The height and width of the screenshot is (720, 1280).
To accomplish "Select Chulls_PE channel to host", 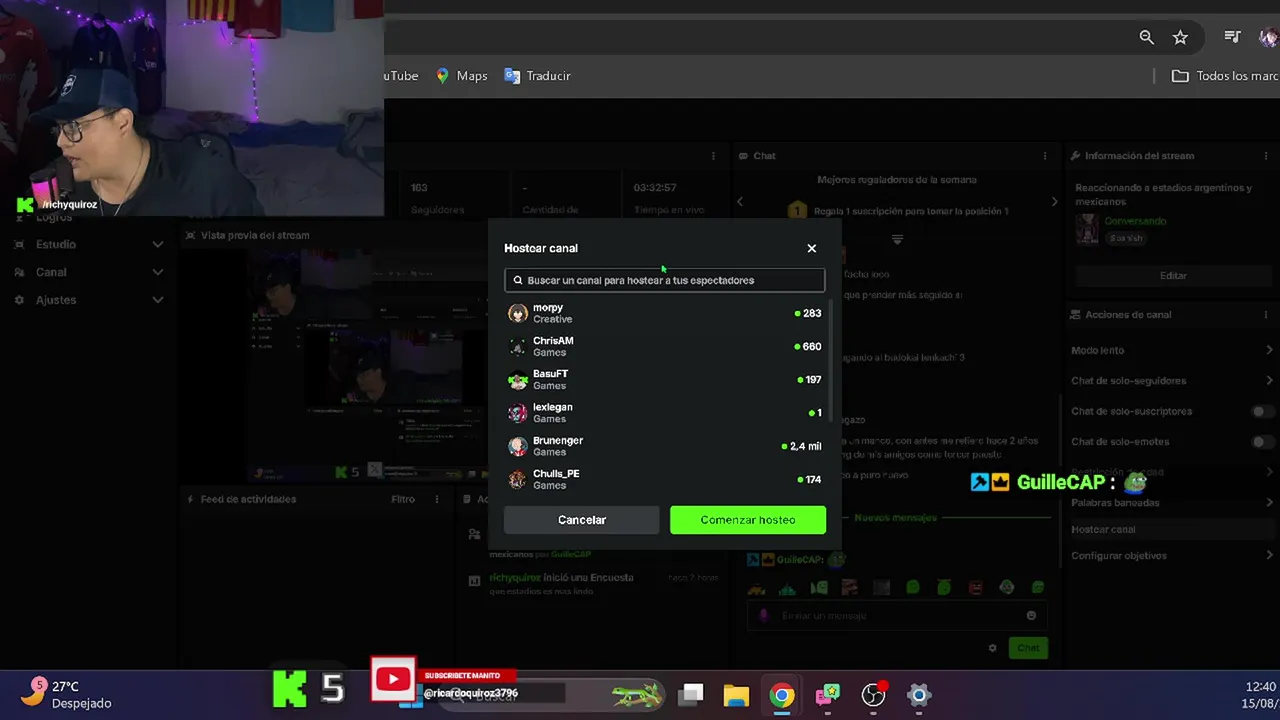I will pos(665,479).
